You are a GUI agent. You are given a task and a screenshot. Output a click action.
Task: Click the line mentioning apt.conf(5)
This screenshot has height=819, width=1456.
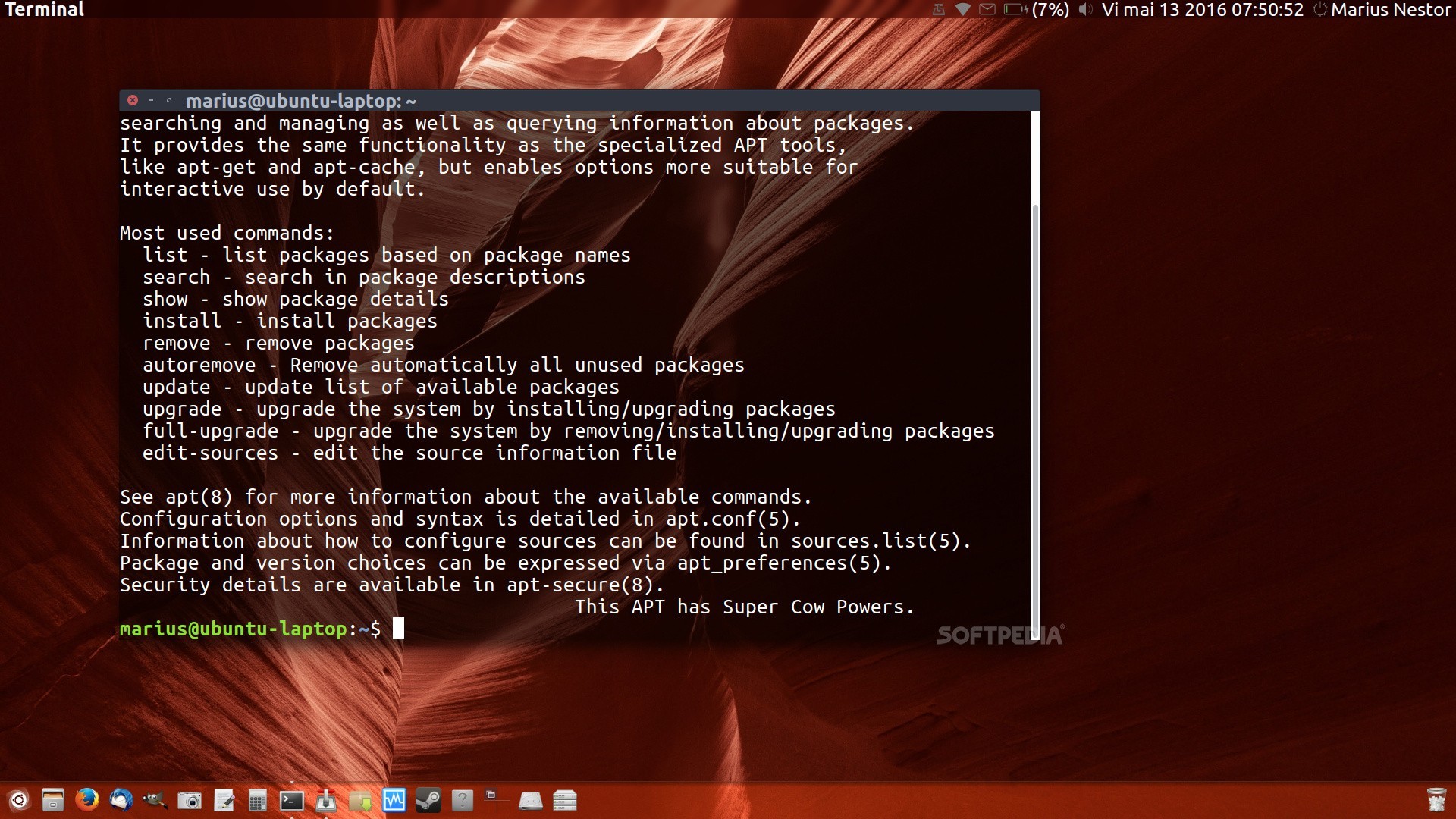click(x=460, y=519)
